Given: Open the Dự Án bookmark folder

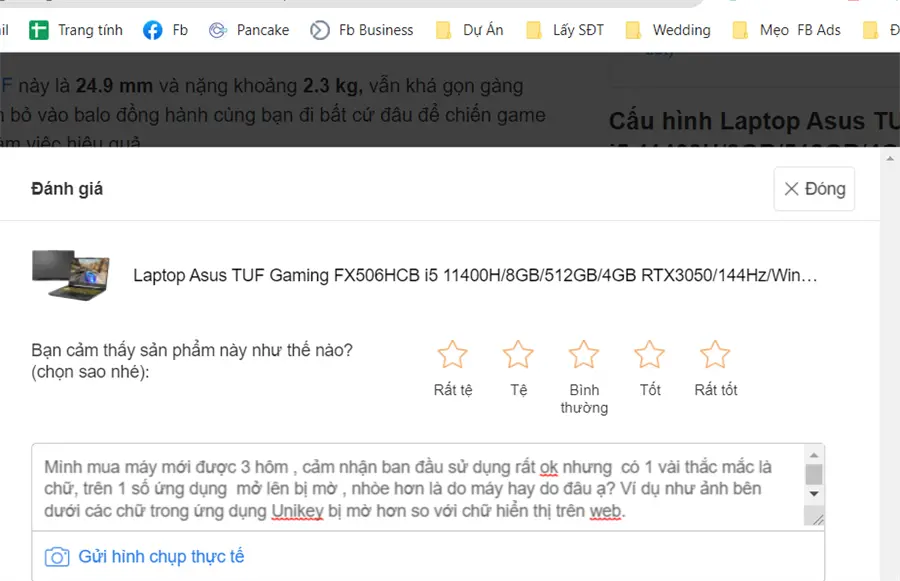Looking at the screenshot, I should 470,30.
